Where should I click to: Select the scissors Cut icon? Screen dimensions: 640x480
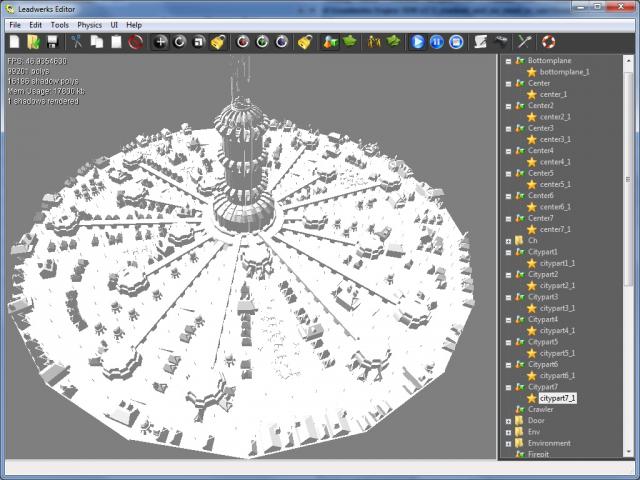coord(76,42)
